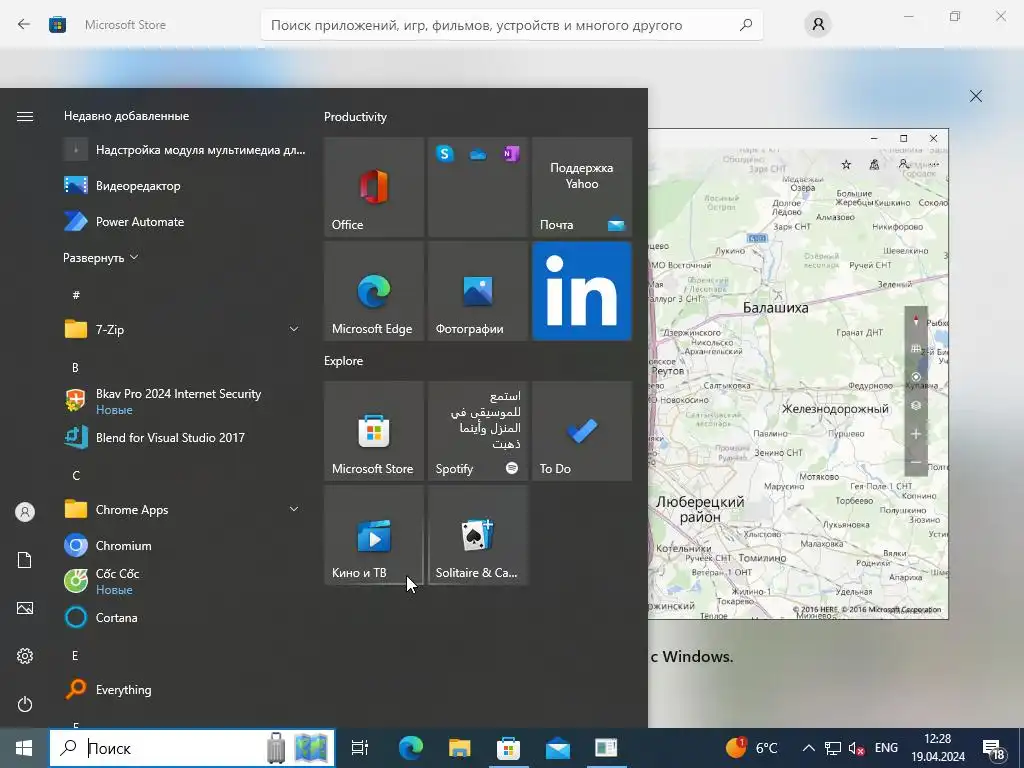
Task: Open Chromium from the app list
Action: tap(184, 545)
